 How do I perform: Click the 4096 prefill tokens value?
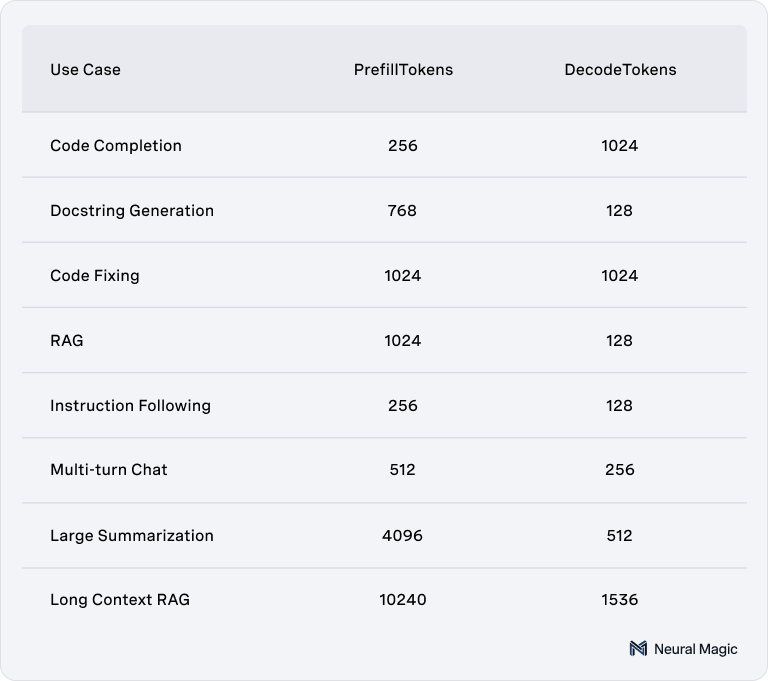click(403, 536)
